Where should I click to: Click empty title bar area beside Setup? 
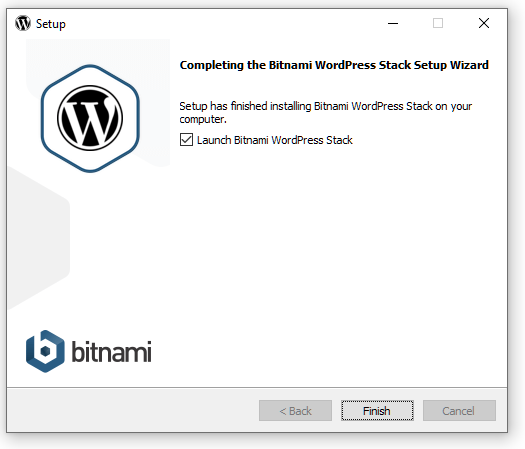[218, 23]
